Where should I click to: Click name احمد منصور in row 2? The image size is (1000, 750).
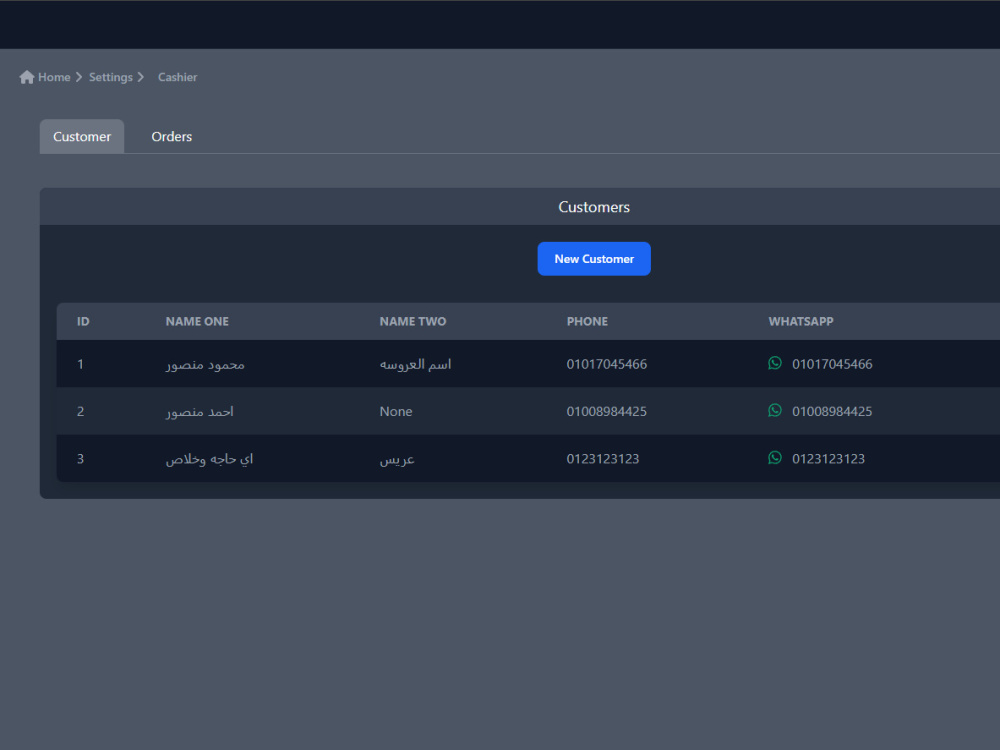click(x=200, y=411)
